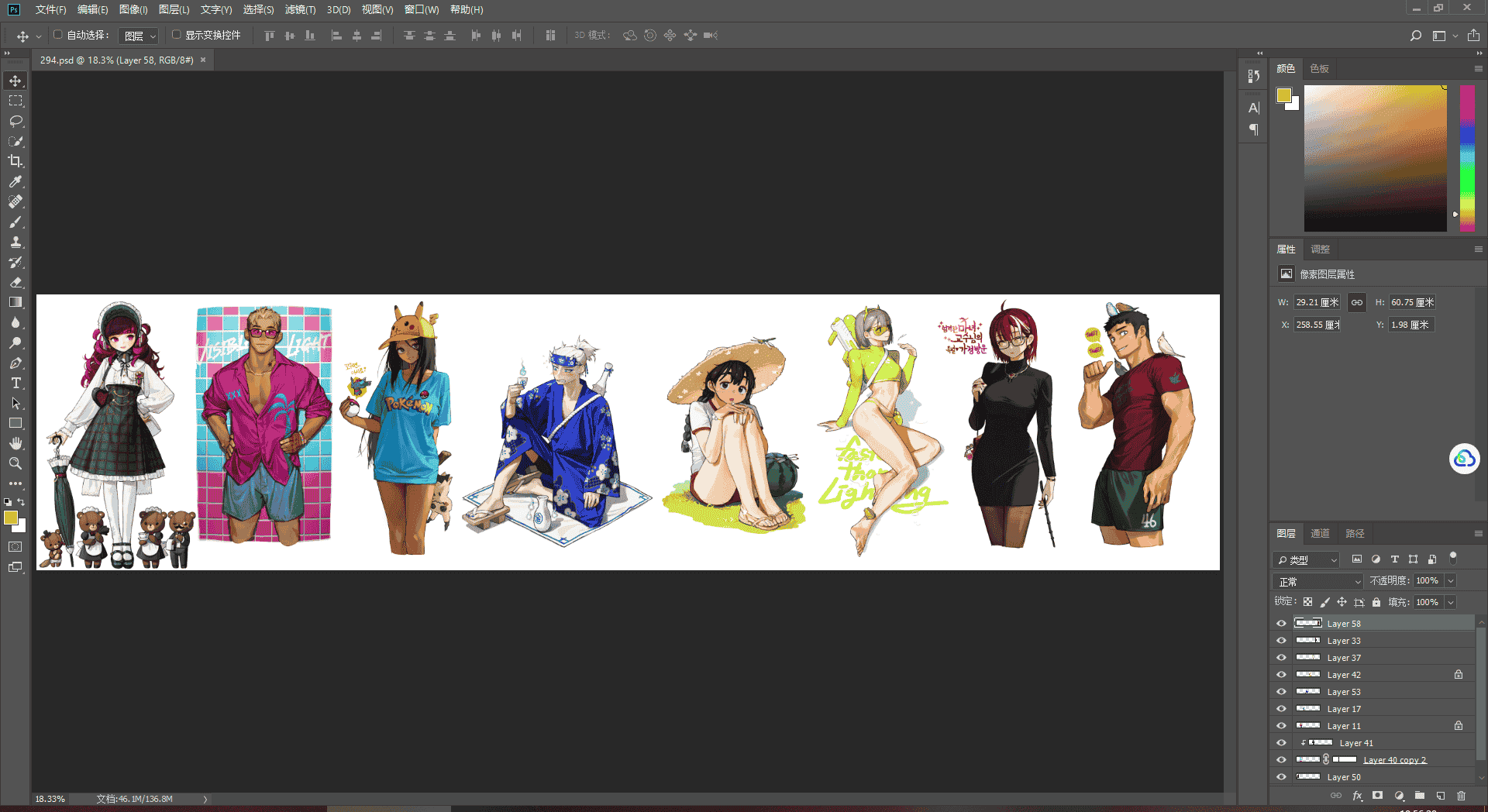Click the W width field 29.21 厘米

1318,302
